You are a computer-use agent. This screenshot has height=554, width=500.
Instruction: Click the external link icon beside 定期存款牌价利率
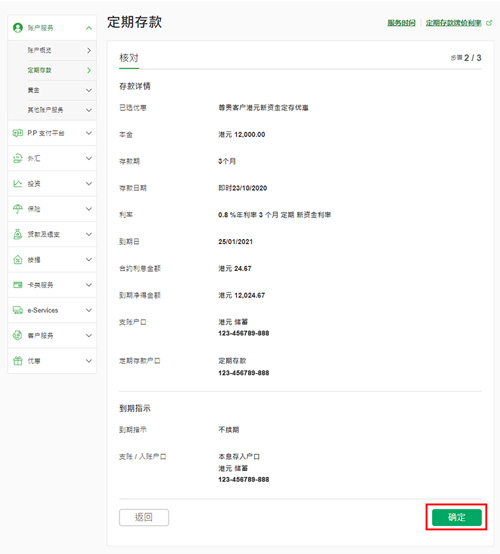(x=489, y=23)
